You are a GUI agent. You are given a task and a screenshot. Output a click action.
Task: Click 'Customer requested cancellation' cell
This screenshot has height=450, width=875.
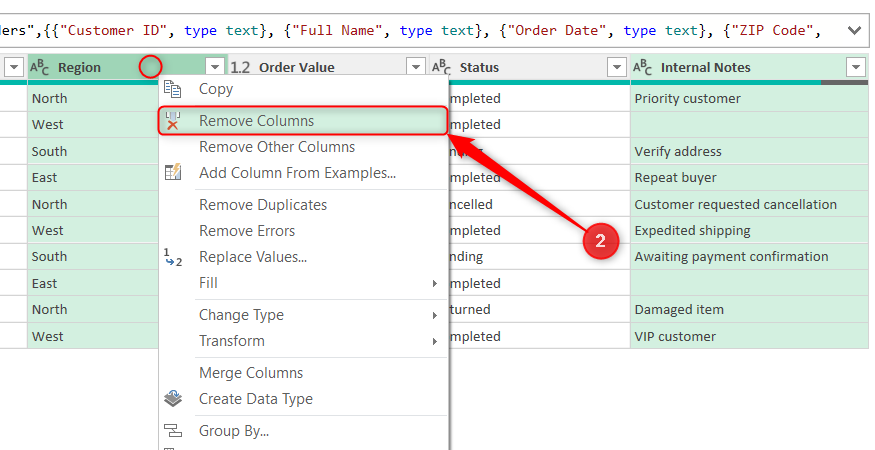(x=749, y=204)
